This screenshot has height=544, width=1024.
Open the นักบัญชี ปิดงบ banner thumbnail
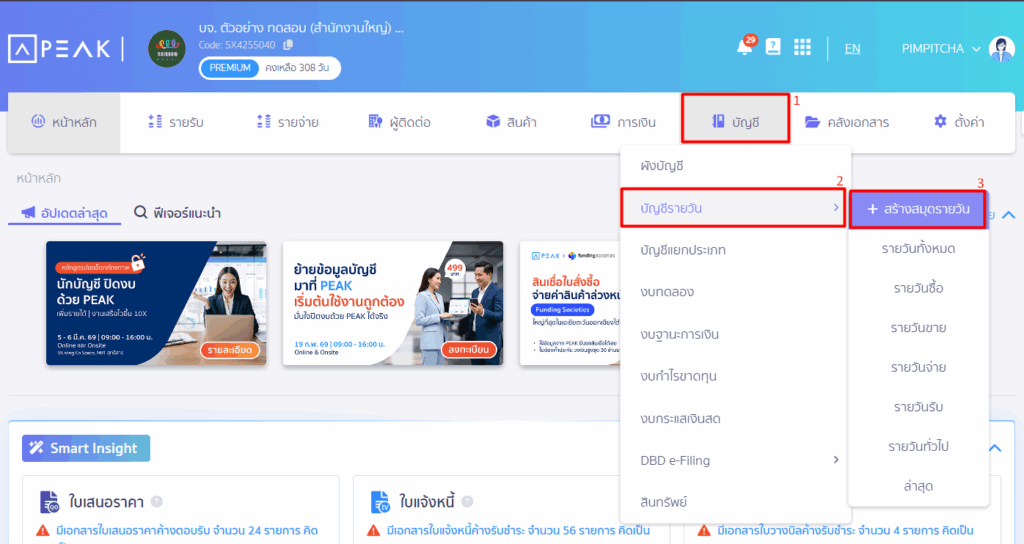pyautogui.click(x=156, y=303)
